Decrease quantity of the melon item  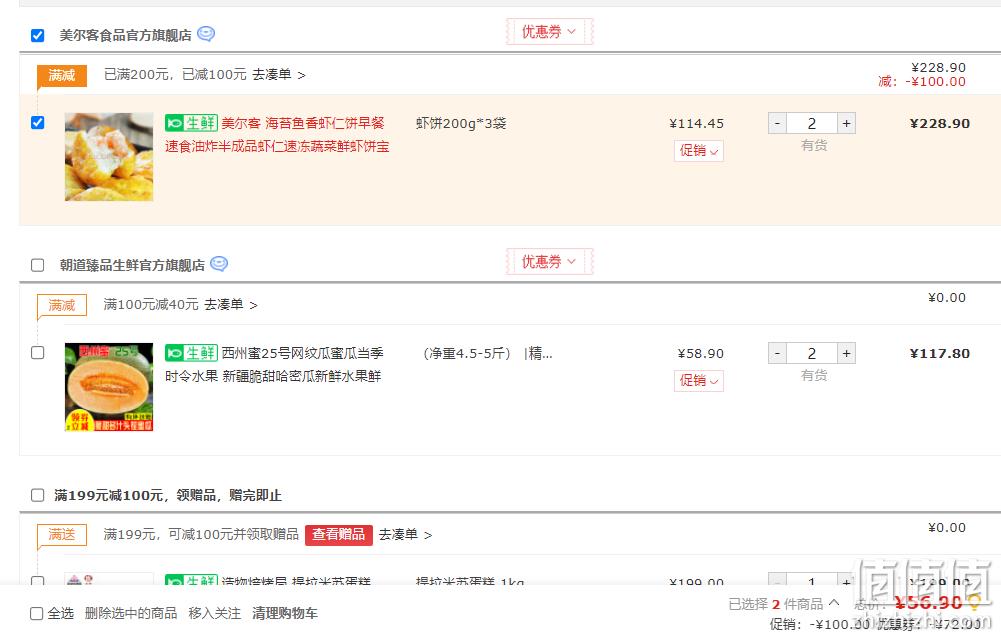(777, 353)
